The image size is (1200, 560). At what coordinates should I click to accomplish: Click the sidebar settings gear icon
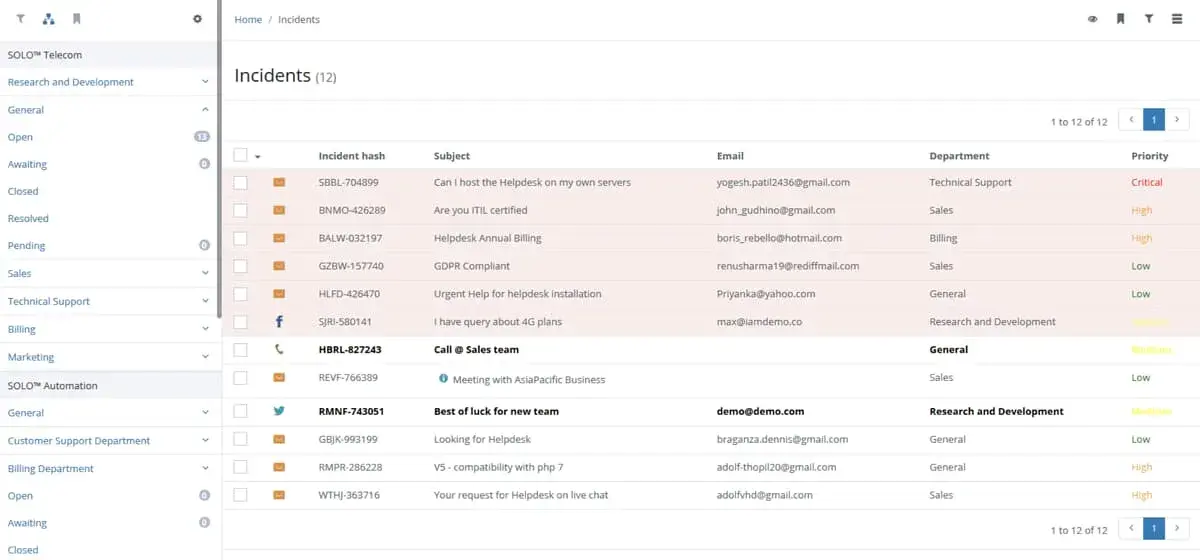click(197, 19)
